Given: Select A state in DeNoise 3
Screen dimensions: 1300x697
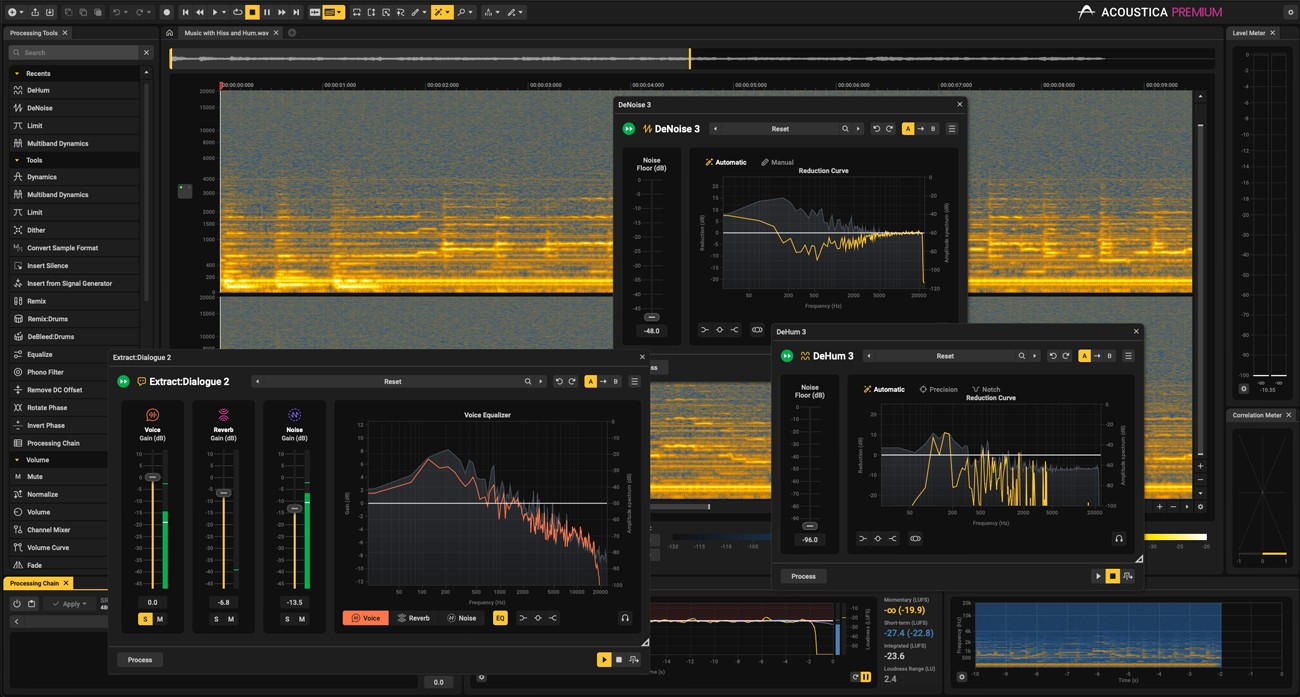Looking at the screenshot, I should 908,129.
